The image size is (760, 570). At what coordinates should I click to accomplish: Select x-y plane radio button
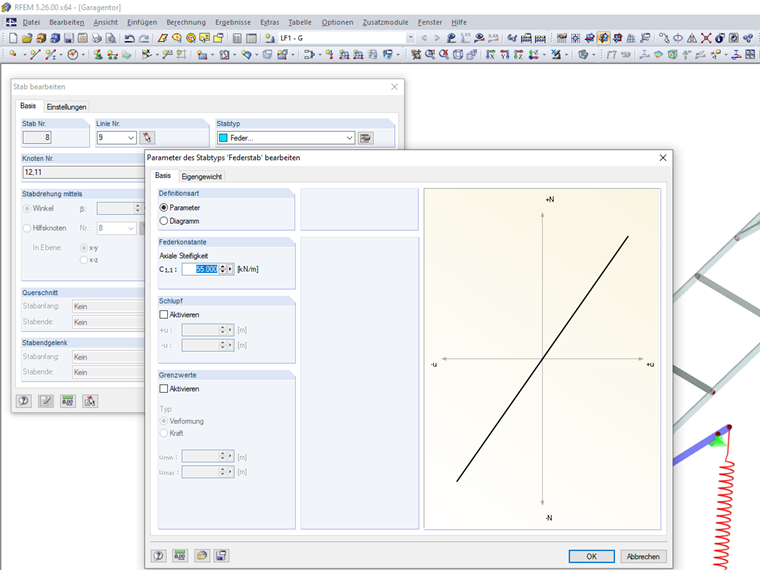[84, 248]
